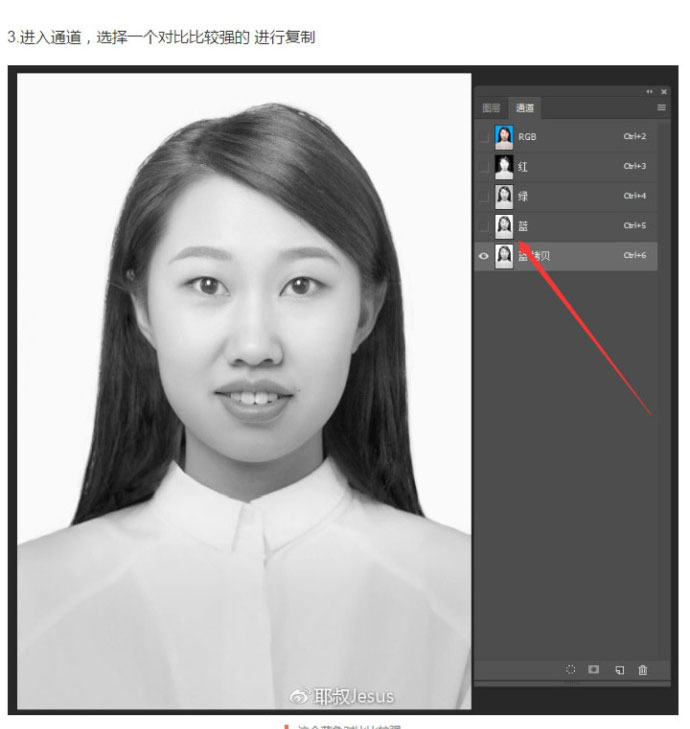The width and height of the screenshot is (690, 729).
Task: Delete current channel trash icon
Action: click(643, 670)
